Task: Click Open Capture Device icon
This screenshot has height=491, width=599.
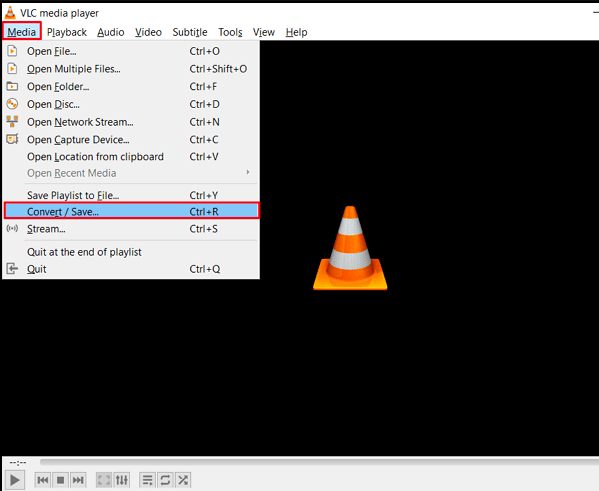Action: point(12,139)
